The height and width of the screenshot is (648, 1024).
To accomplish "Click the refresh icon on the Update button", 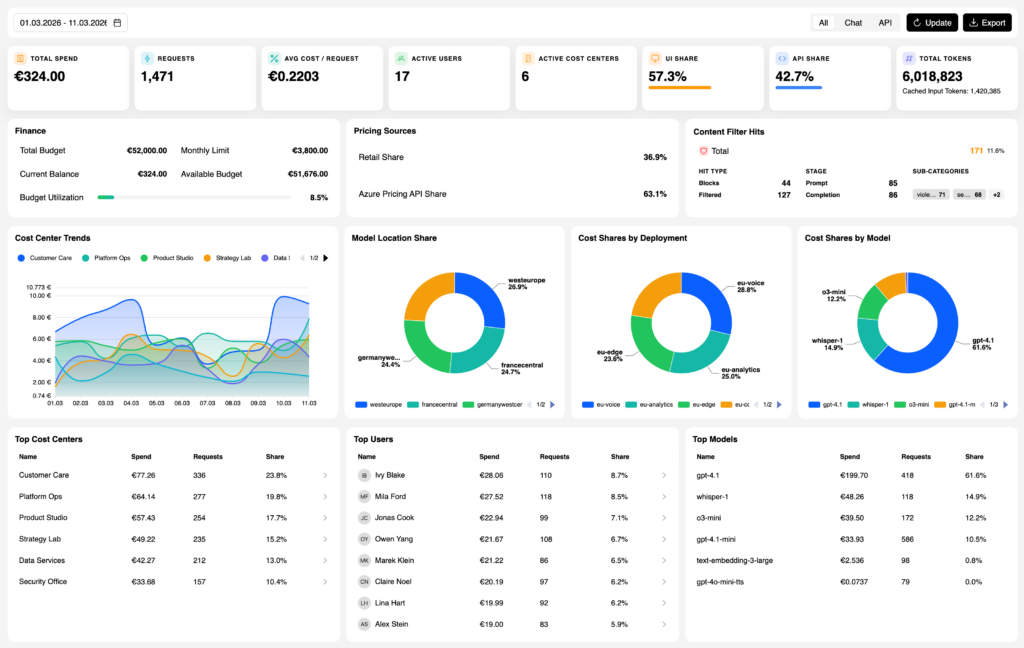I will [916, 21].
